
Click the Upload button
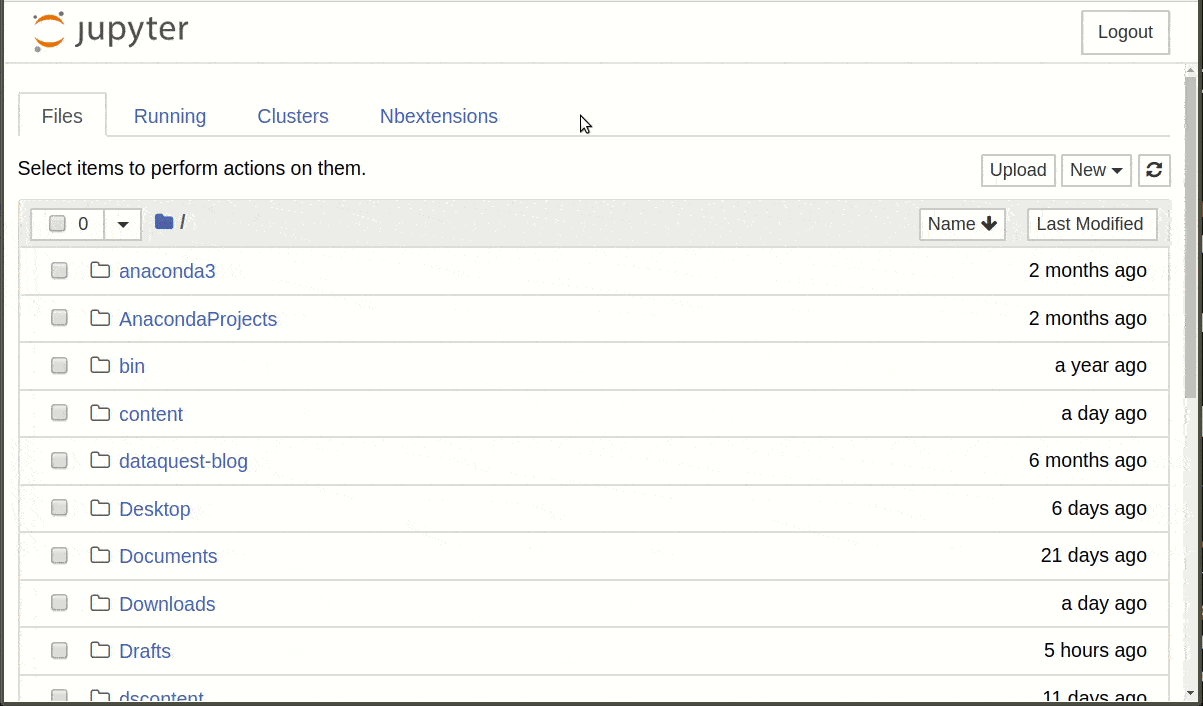pos(1017,170)
